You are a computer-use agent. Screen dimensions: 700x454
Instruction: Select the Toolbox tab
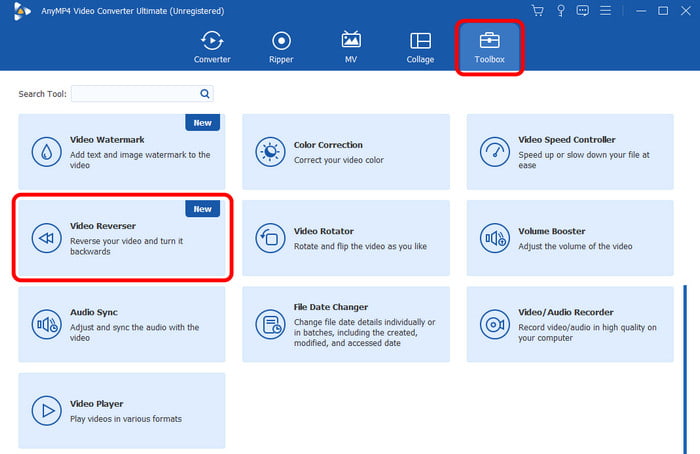point(489,47)
